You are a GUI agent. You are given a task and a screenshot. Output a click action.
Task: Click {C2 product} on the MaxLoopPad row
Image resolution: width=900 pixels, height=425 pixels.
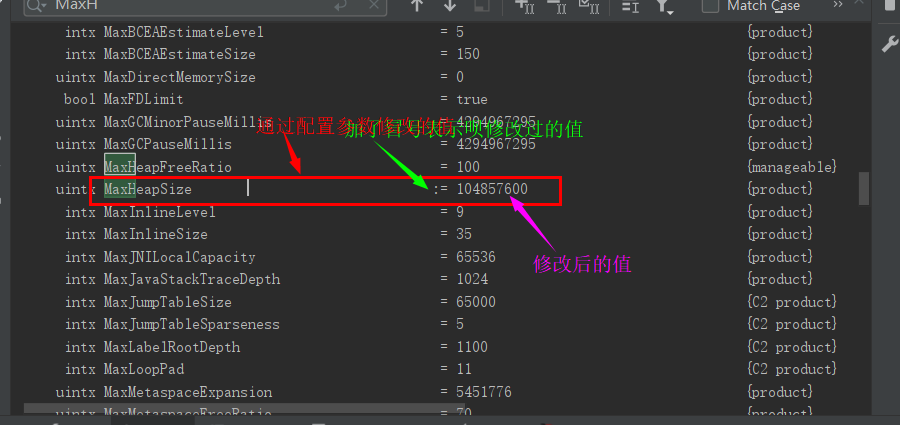point(792,369)
